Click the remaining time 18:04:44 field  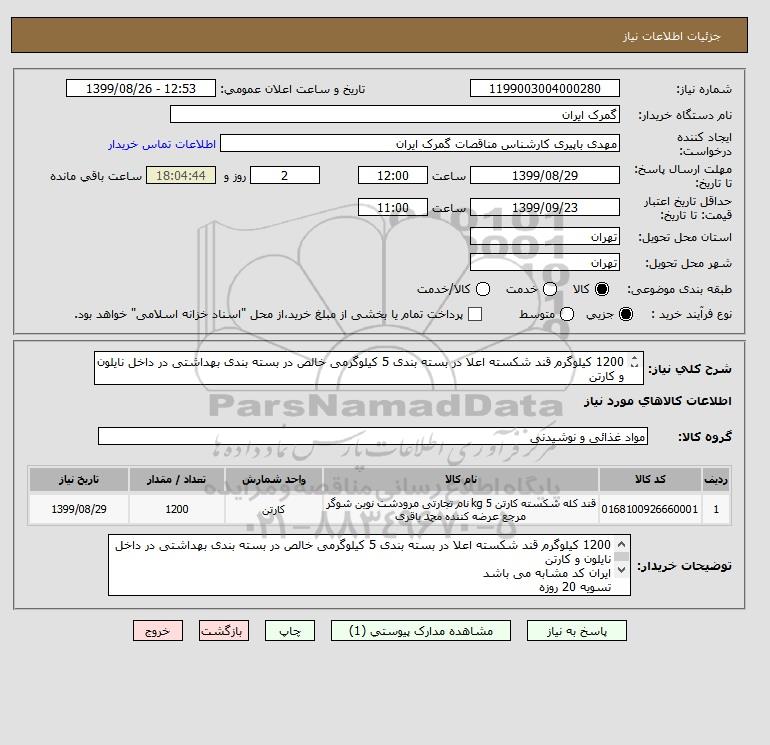click(x=181, y=175)
